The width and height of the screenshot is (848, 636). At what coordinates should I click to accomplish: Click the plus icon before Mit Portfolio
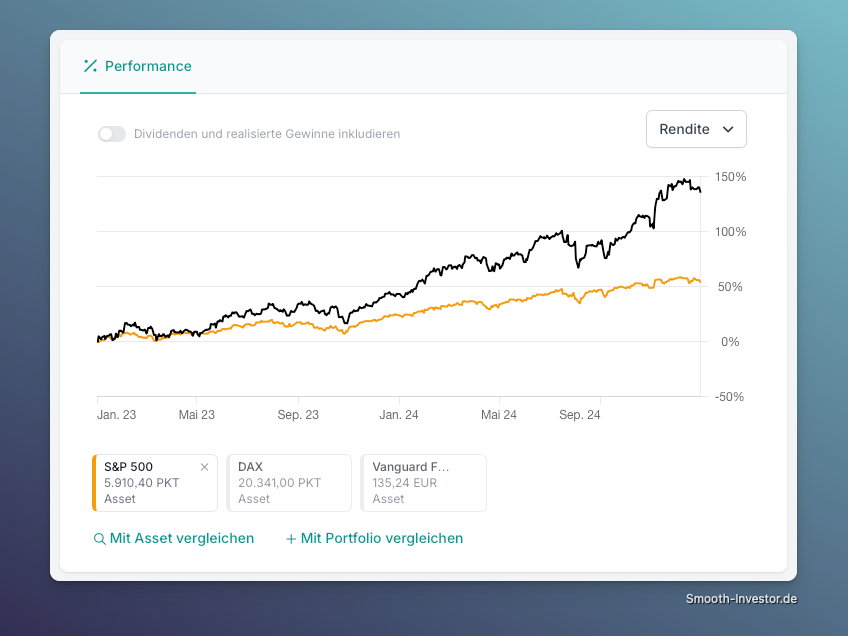coord(291,539)
